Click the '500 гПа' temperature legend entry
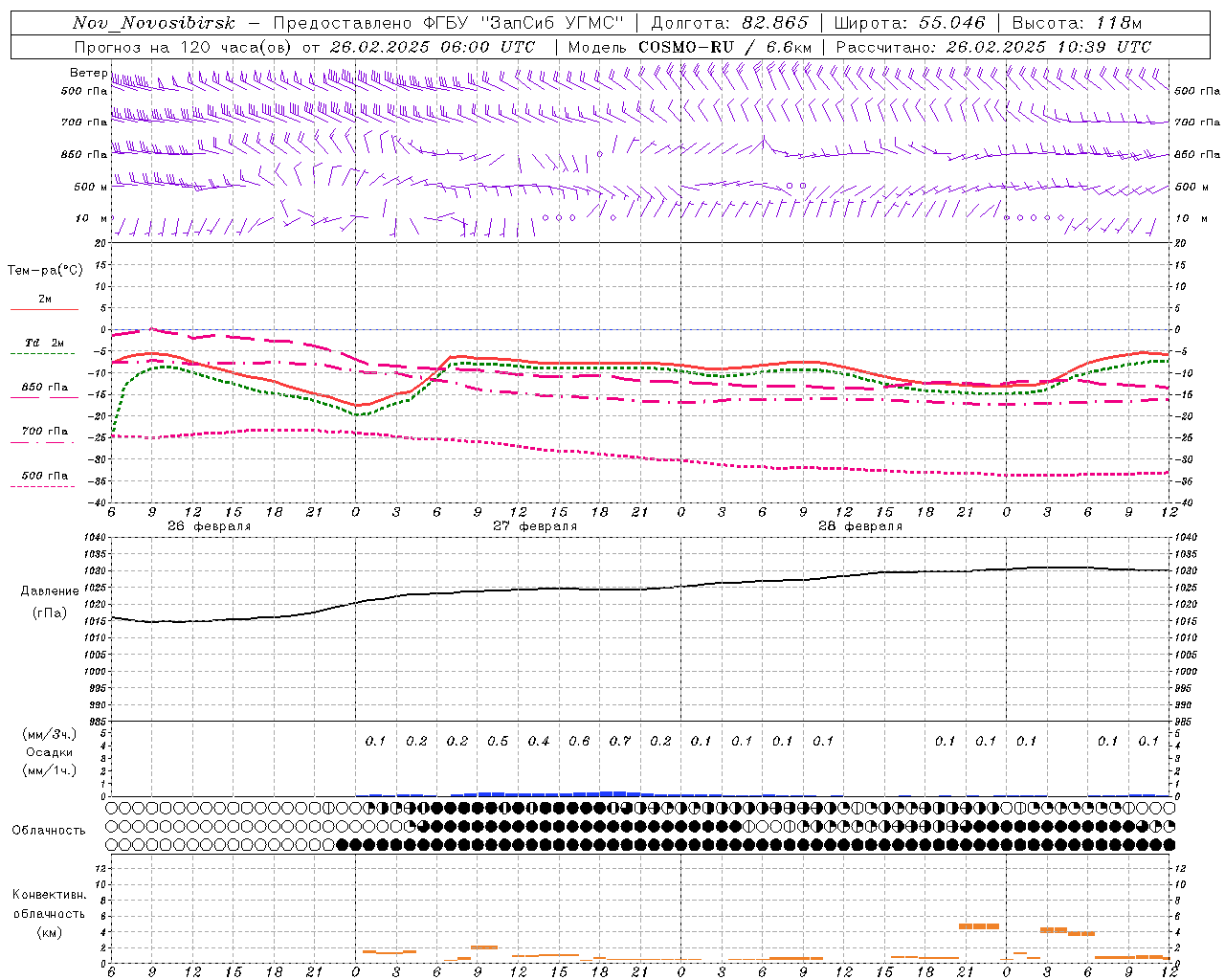1225x980 pixels. [x=45, y=476]
